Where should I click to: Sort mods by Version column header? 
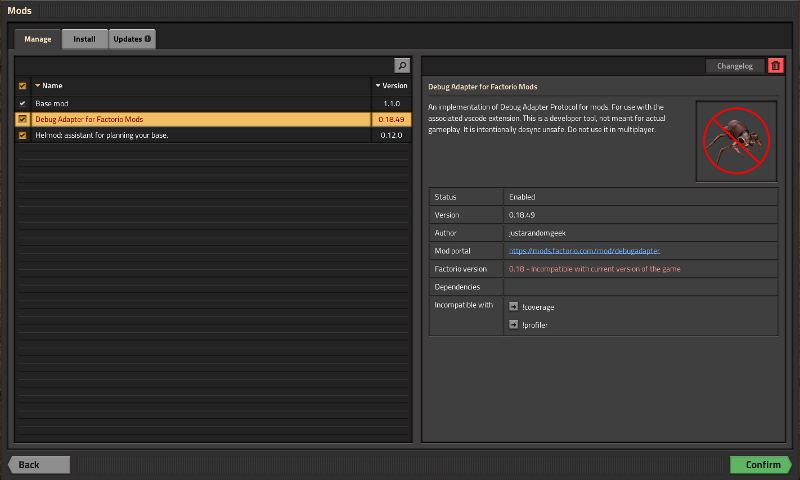(391, 86)
